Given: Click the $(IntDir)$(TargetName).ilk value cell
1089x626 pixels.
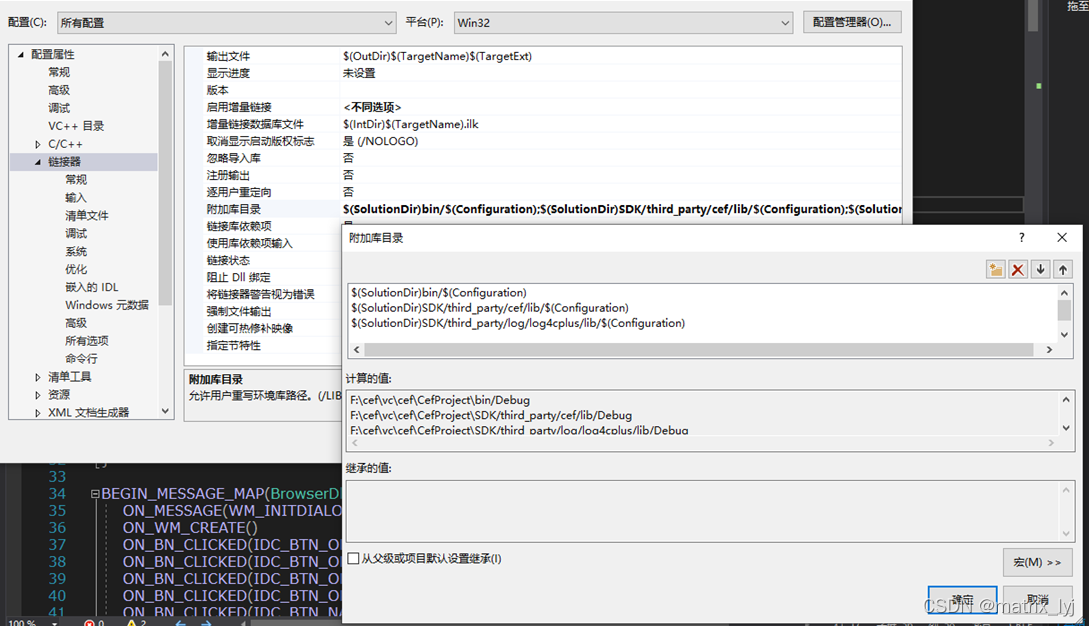Looking at the screenshot, I should (x=620, y=124).
